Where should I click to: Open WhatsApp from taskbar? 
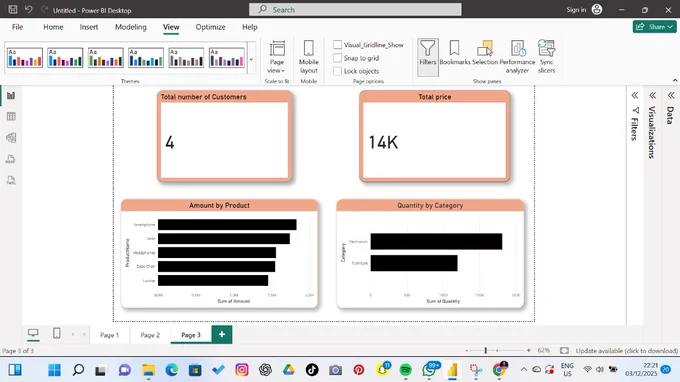pos(429,369)
